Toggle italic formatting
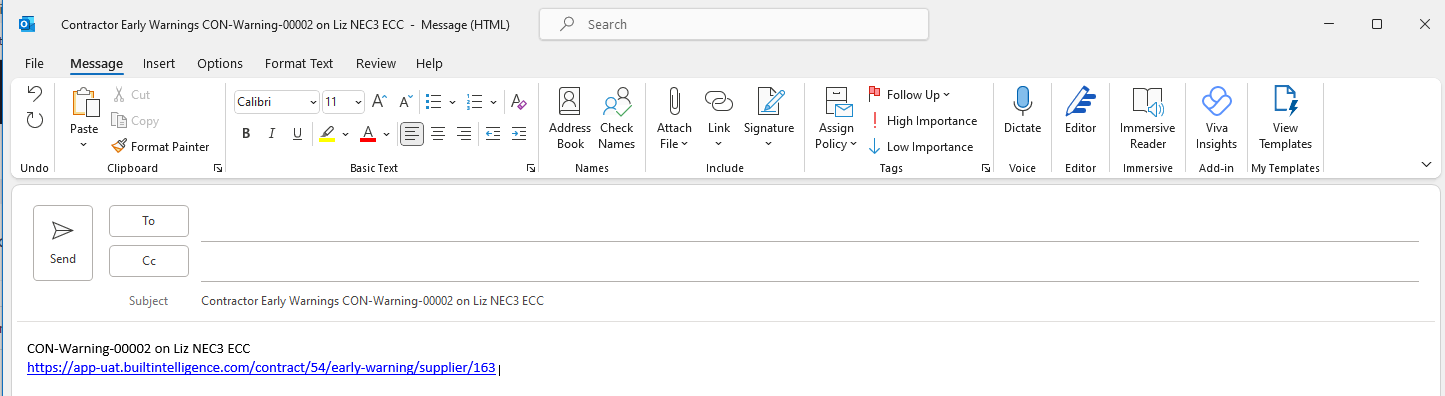This screenshot has height=396, width=1445. click(x=272, y=133)
